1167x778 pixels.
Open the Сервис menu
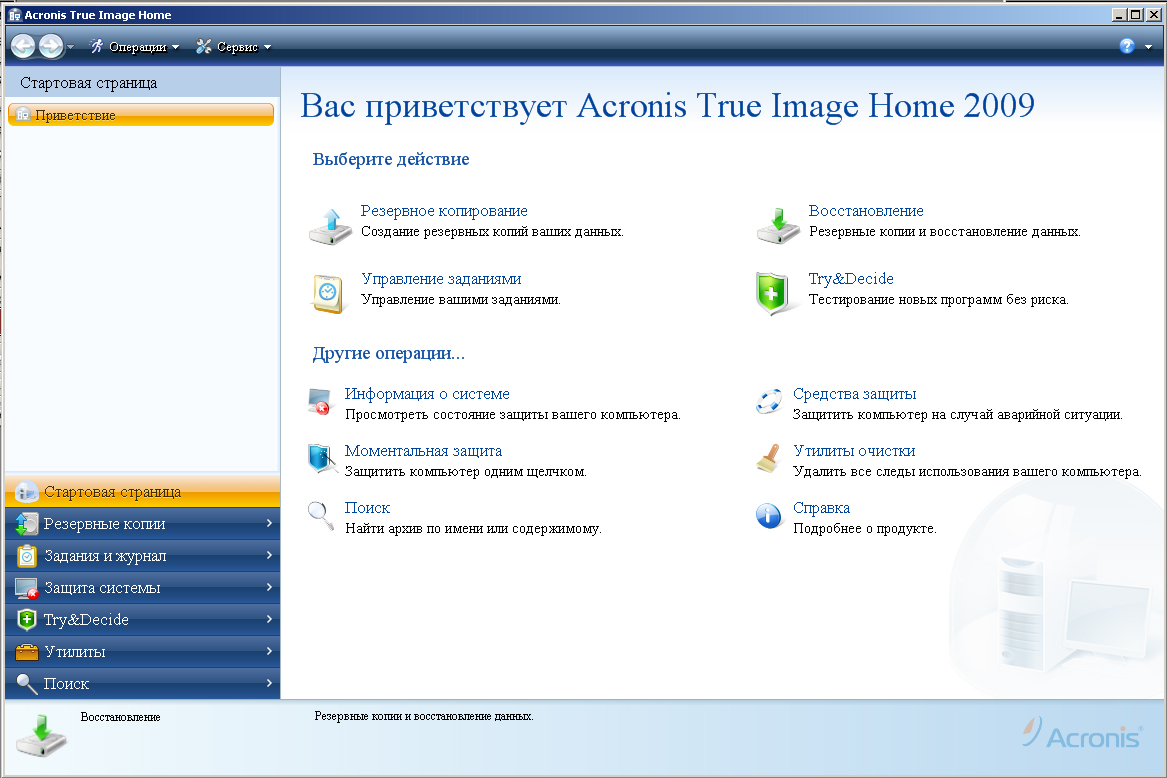234,47
